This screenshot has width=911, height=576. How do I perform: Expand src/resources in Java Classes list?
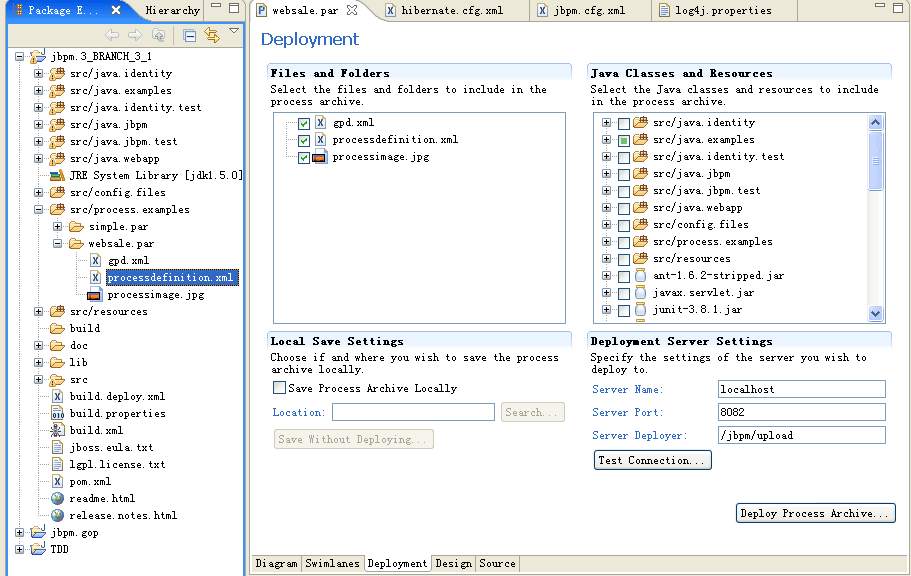[x=606, y=259]
